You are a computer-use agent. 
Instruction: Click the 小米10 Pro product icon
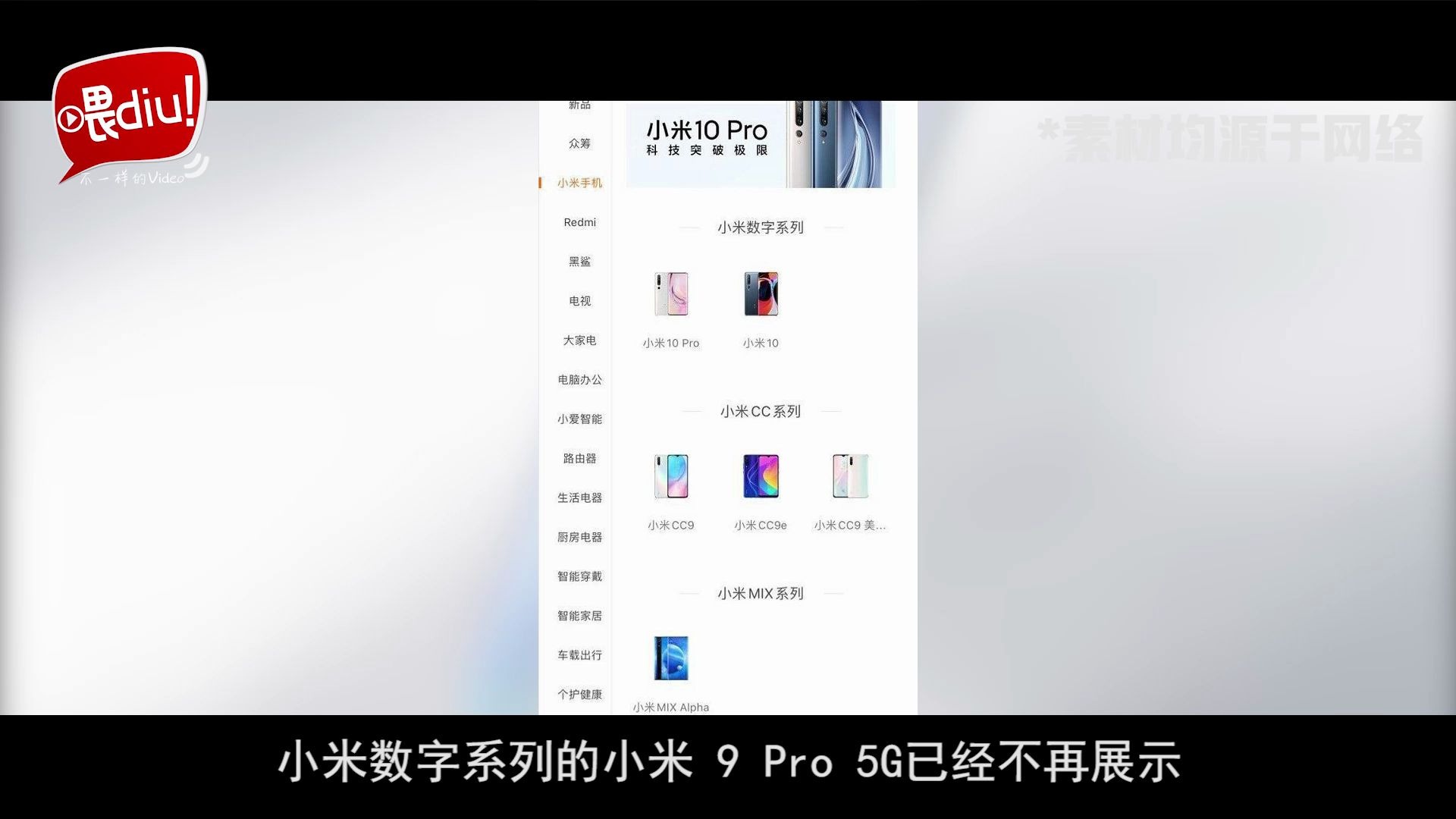coord(670,293)
